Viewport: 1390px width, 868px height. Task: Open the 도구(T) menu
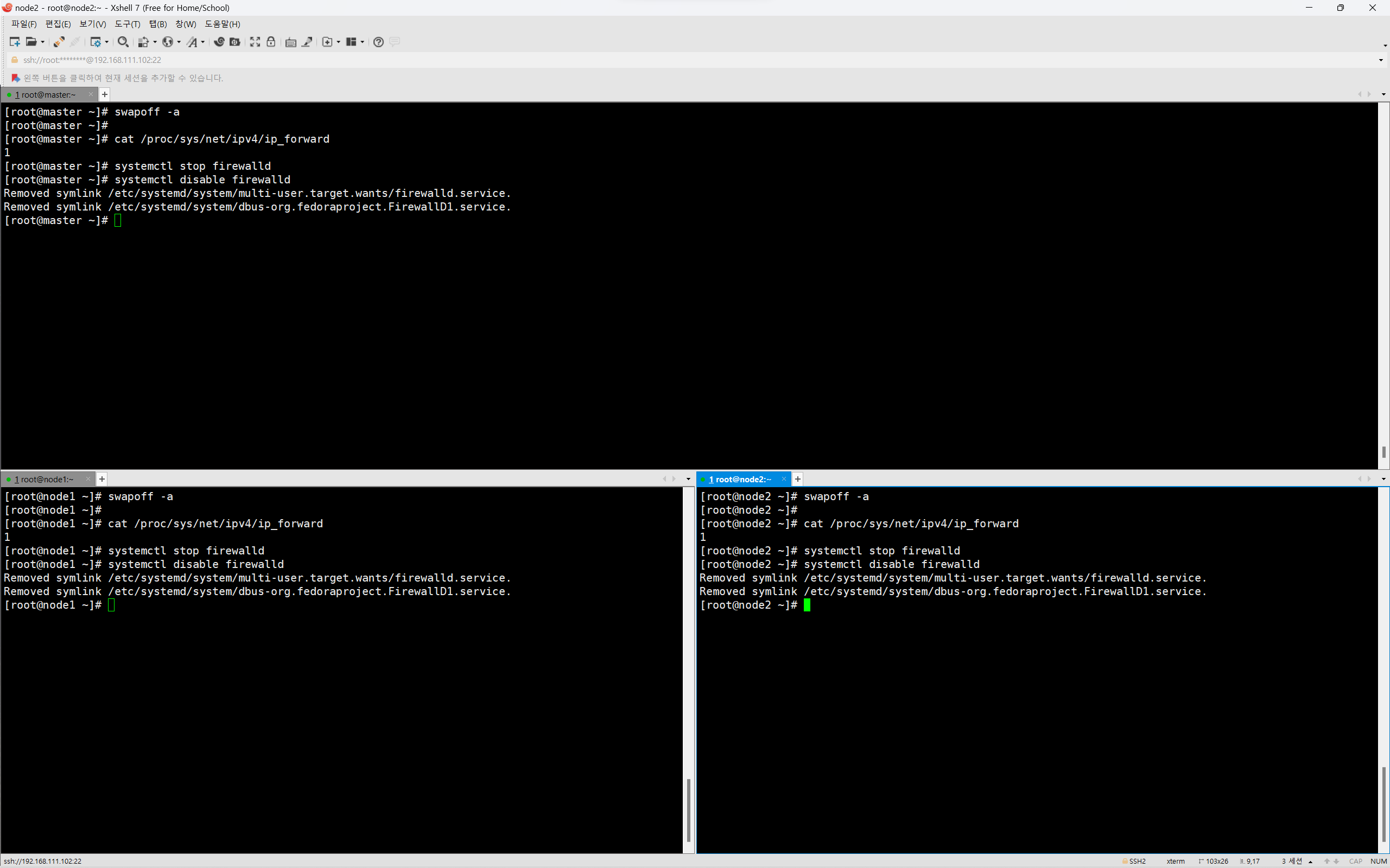pyautogui.click(x=127, y=24)
